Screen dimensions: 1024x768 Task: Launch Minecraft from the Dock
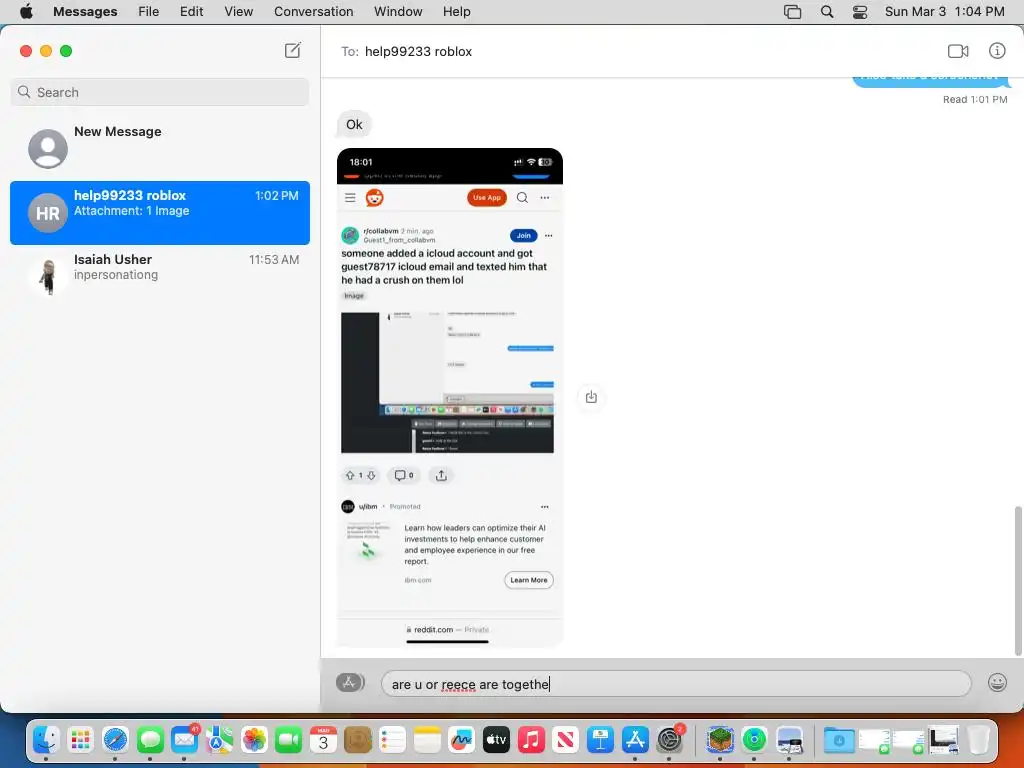pyautogui.click(x=720, y=739)
